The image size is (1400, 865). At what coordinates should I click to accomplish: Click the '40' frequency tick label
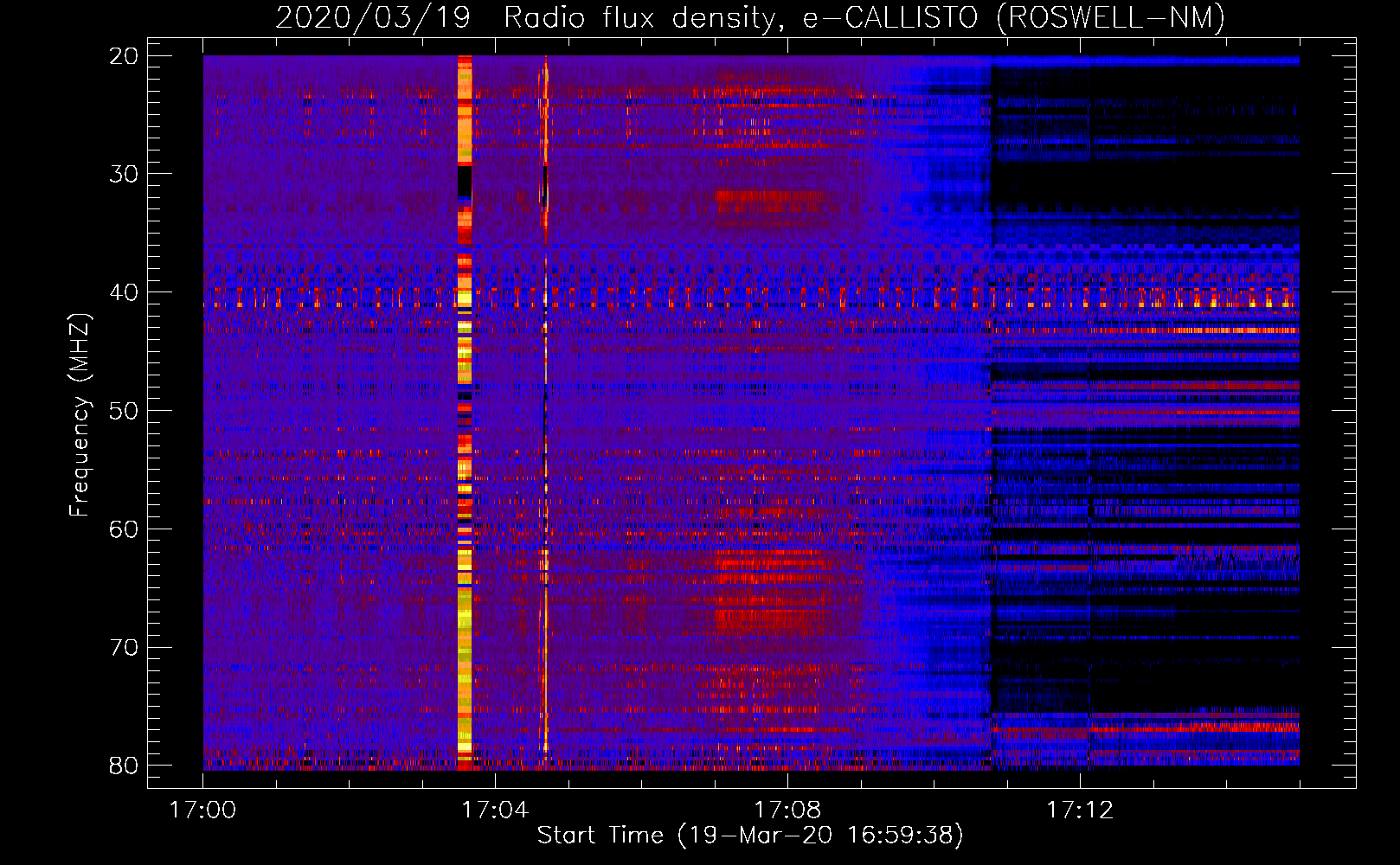[124, 292]
